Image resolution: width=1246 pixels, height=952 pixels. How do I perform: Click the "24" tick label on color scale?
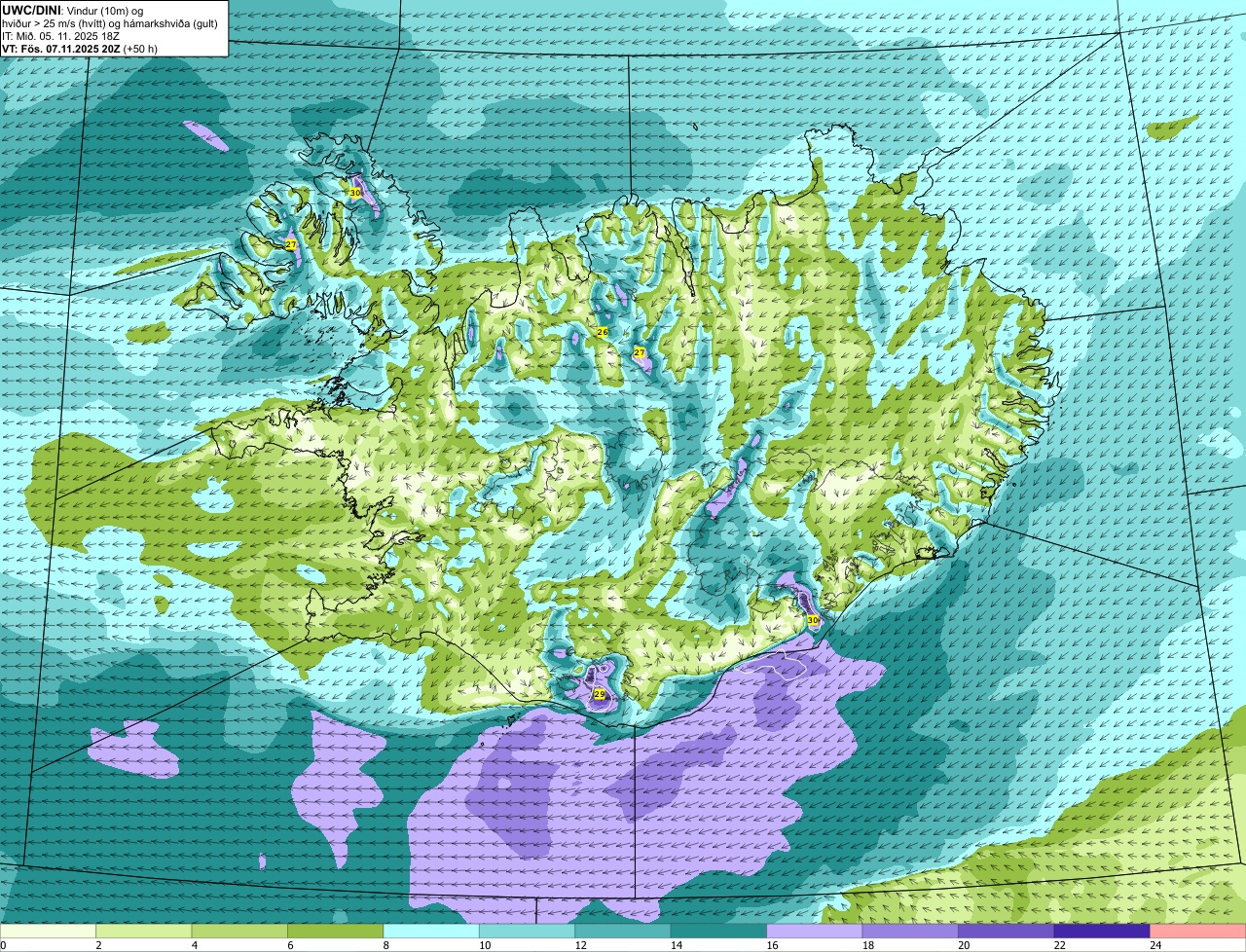point(1155,945)
